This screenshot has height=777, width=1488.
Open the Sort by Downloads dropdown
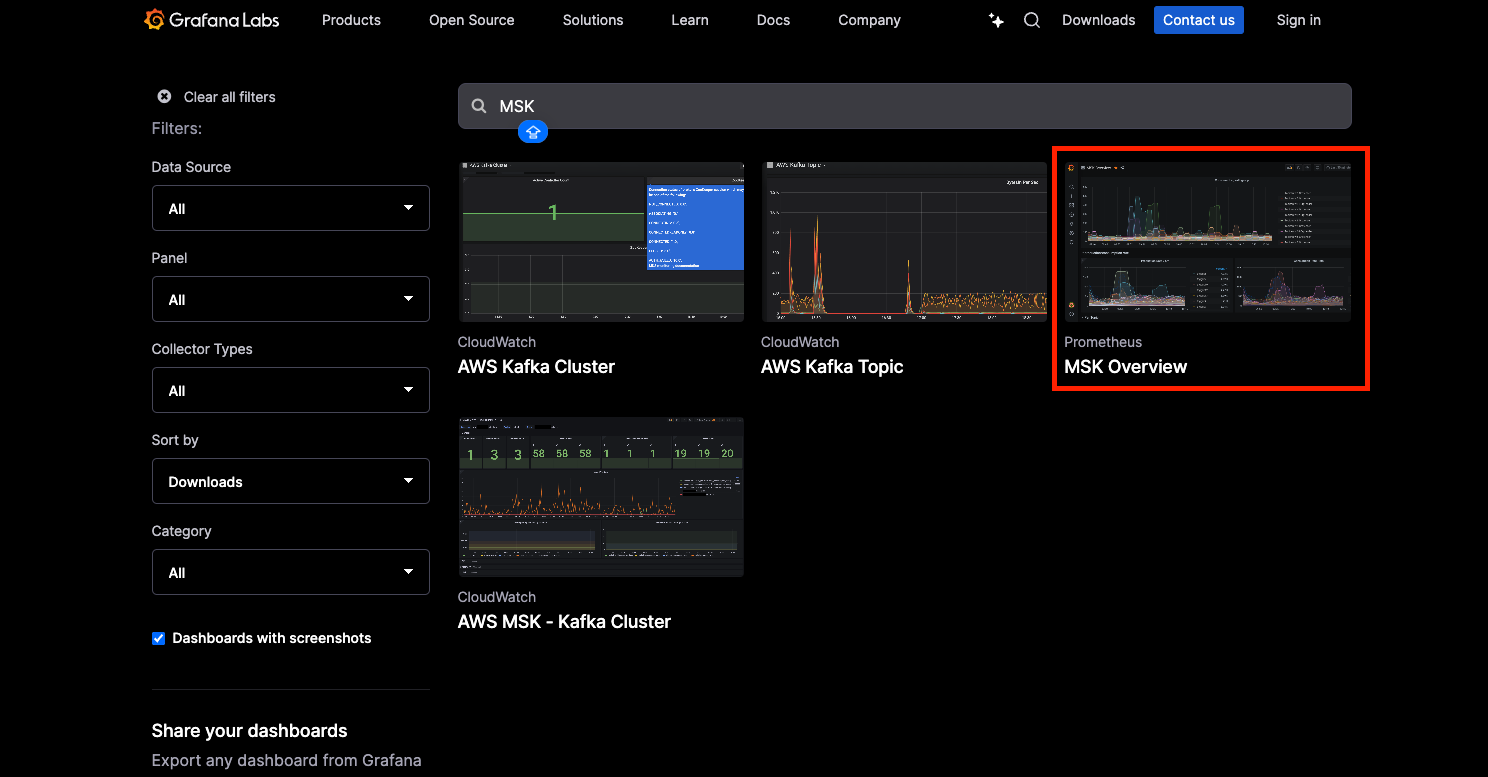point(291,481)
